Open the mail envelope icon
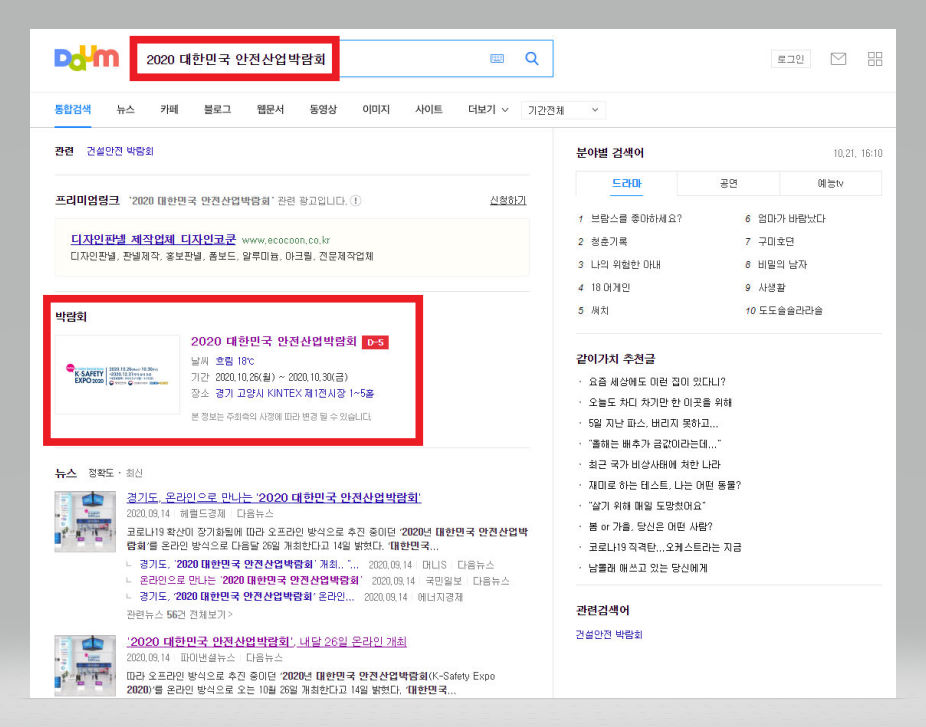The image size is (926, 727). pos(838,58)
